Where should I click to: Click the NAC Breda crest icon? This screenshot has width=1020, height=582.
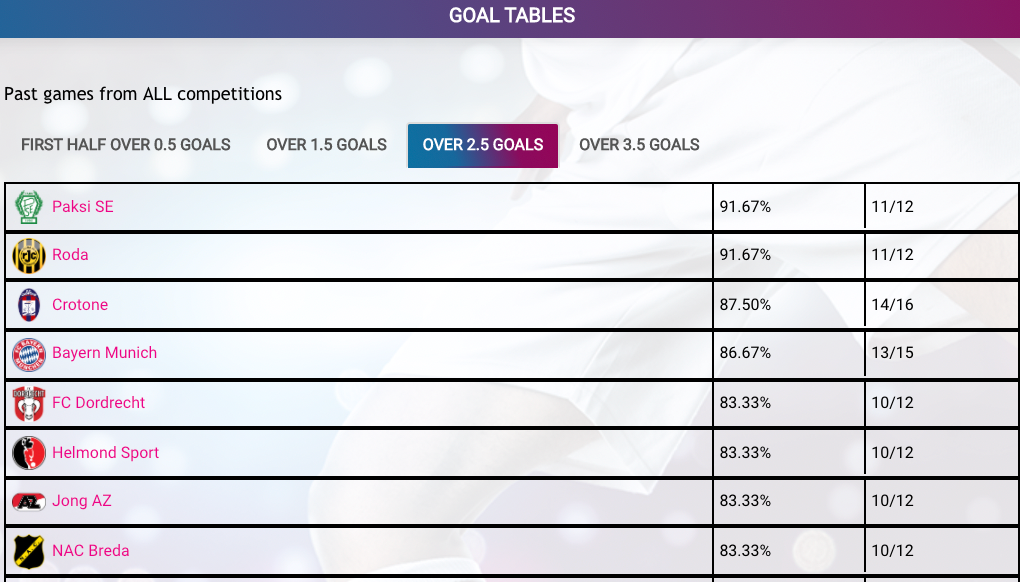click(x=29, y=551)
